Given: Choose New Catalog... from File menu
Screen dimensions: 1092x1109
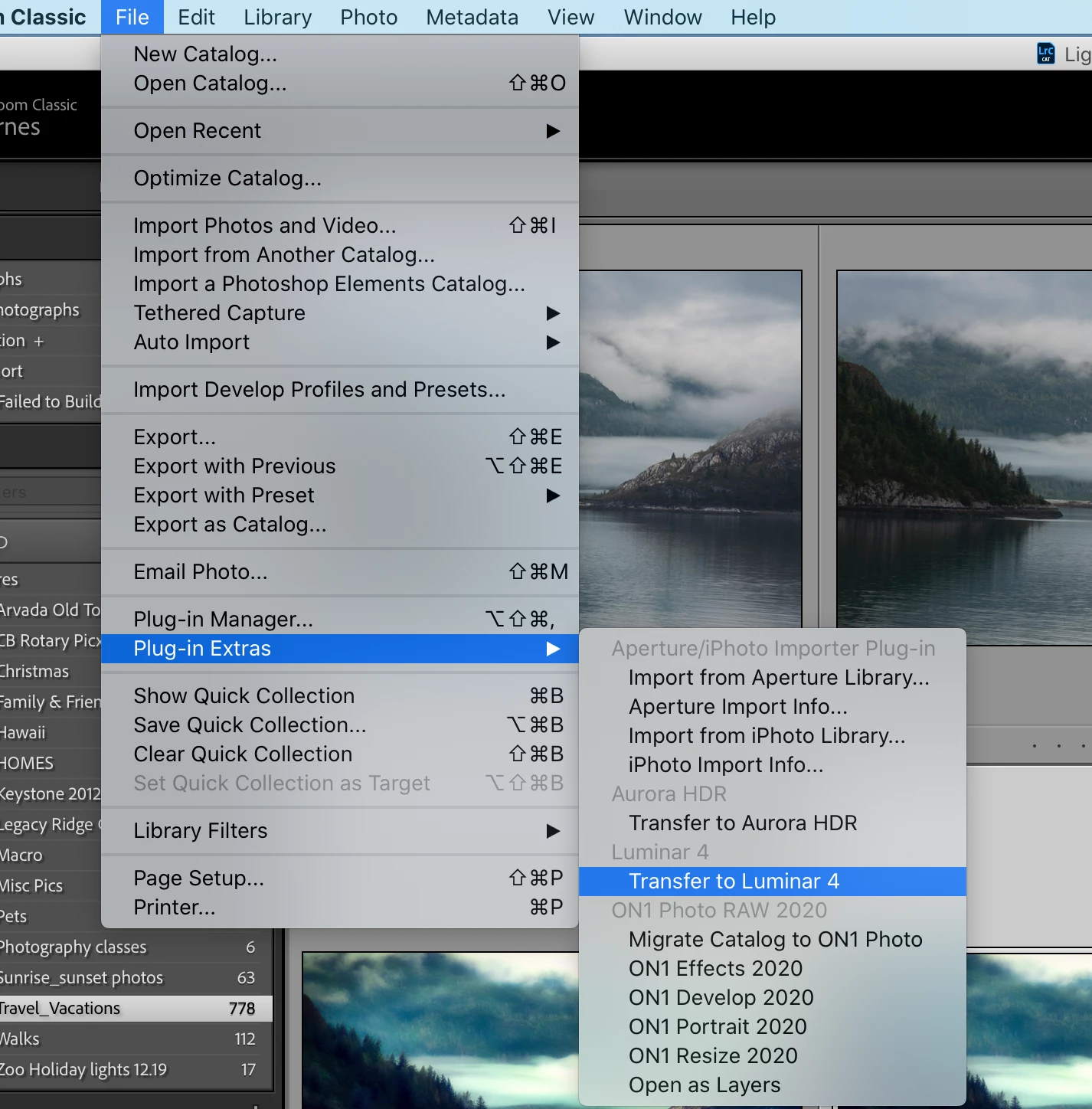Looking at the screenshot, I should [340, 54].
